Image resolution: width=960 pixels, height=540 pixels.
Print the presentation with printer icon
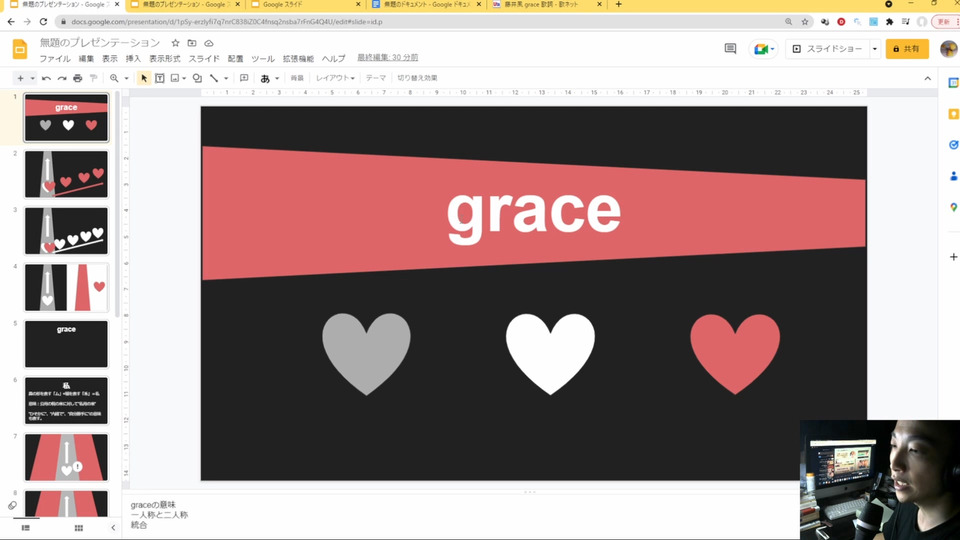[x=78, y=78]
